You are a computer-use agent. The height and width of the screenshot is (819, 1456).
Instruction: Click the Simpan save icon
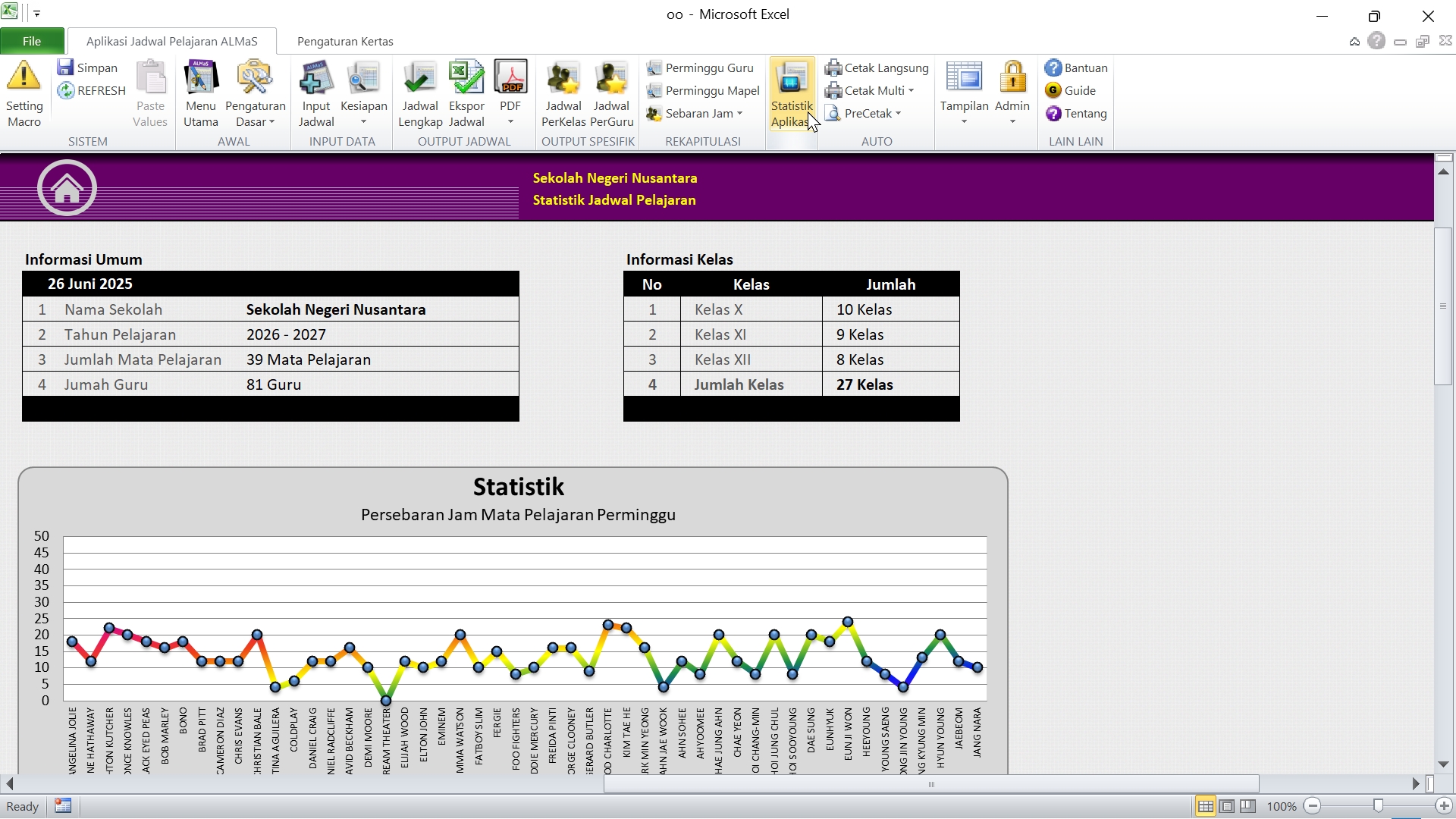tap(66, 67)
